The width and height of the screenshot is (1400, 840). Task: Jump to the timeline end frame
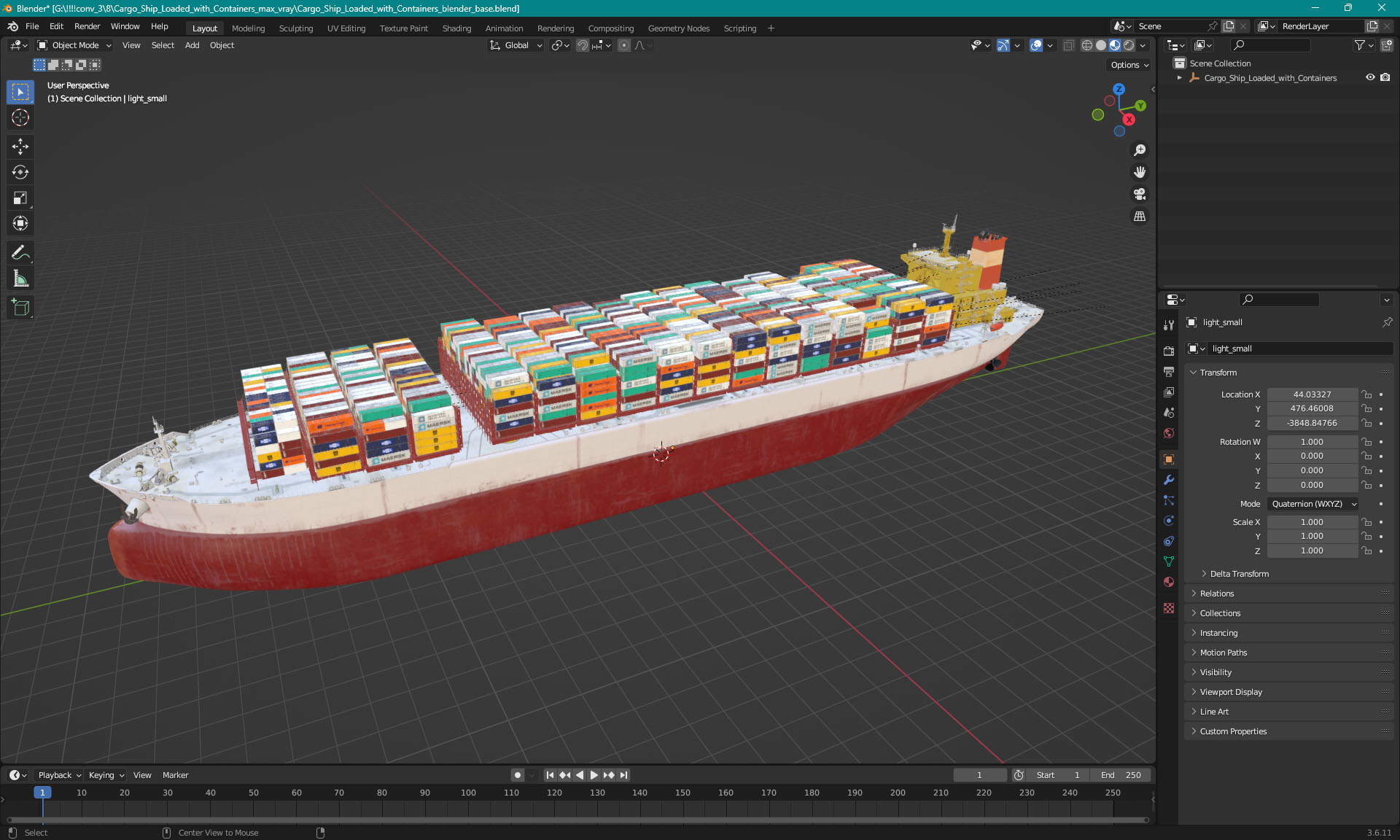click(624, 775)
